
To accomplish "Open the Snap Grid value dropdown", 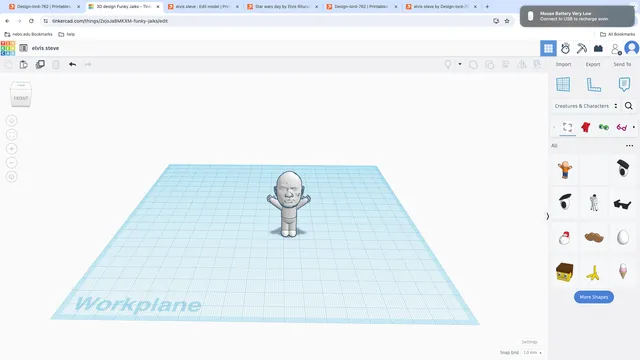I will [533, 352].
